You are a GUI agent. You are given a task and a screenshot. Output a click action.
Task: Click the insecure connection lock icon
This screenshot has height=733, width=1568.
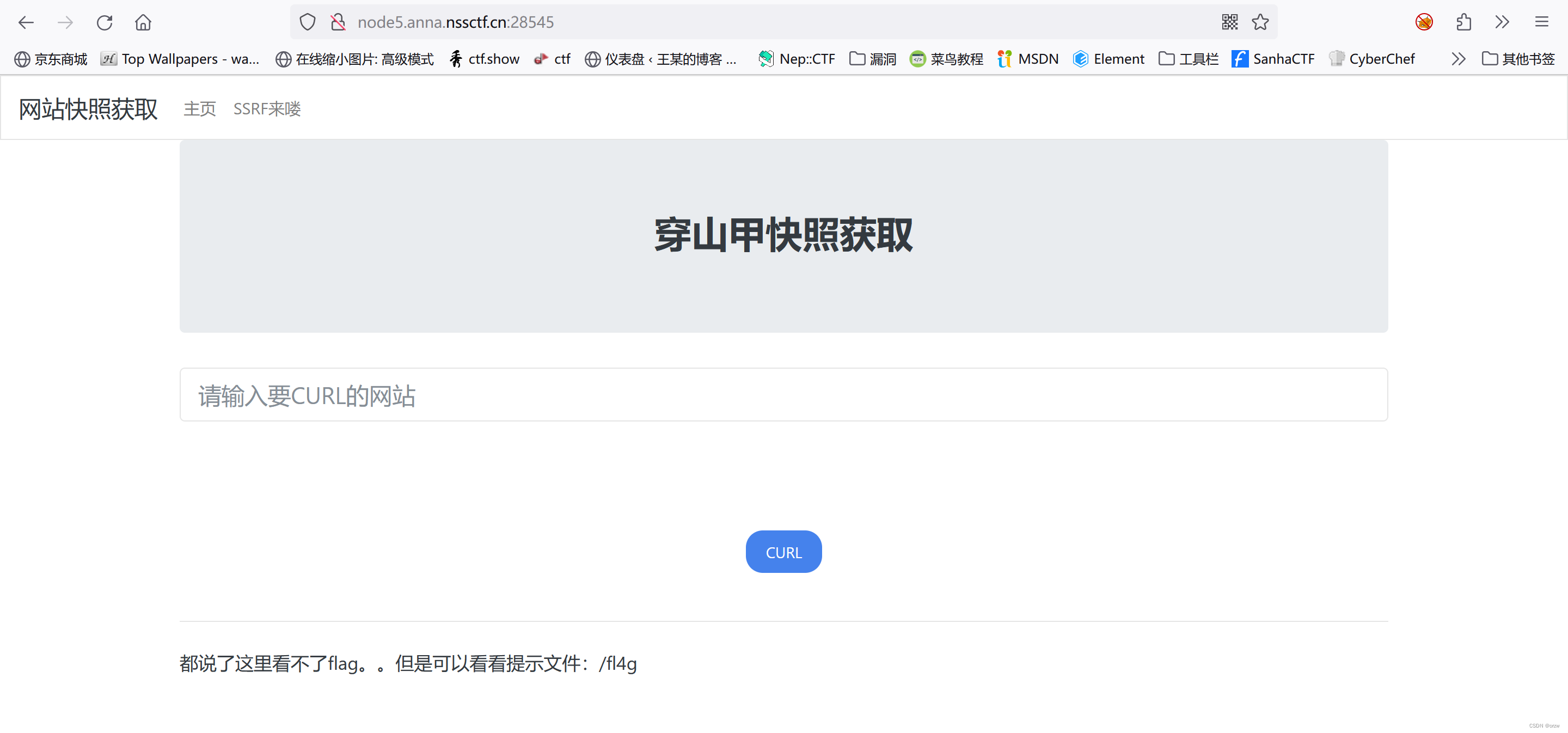pyautogui.click(x=338, y=22)
